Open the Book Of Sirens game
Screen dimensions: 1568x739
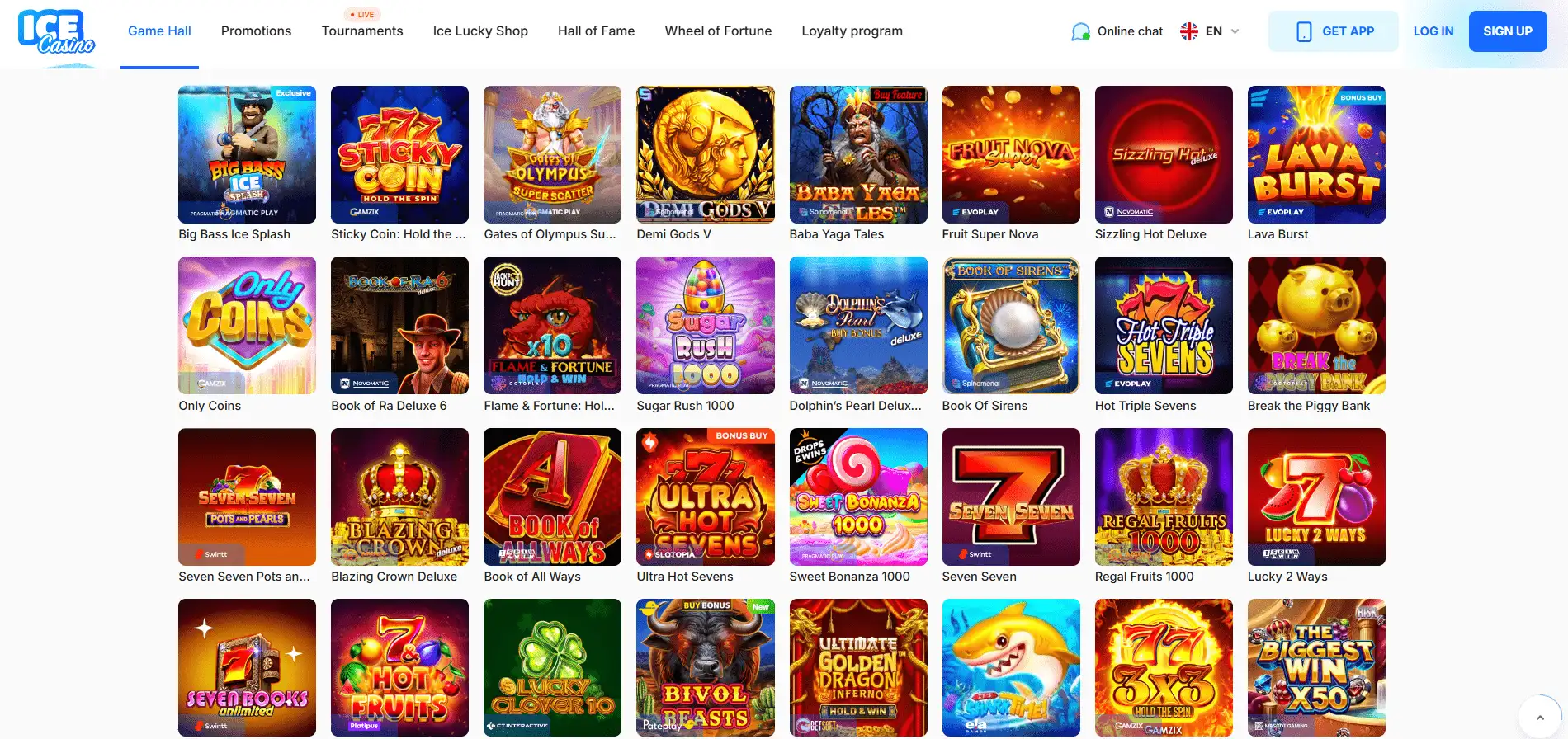click(1011, 325)
